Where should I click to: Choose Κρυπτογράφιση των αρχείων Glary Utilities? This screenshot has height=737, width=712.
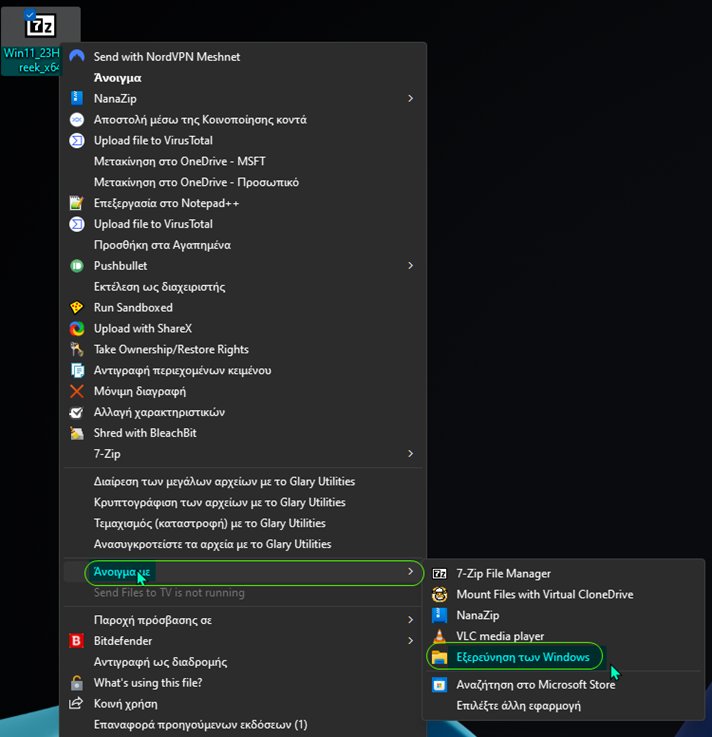(x=219, y=502)
